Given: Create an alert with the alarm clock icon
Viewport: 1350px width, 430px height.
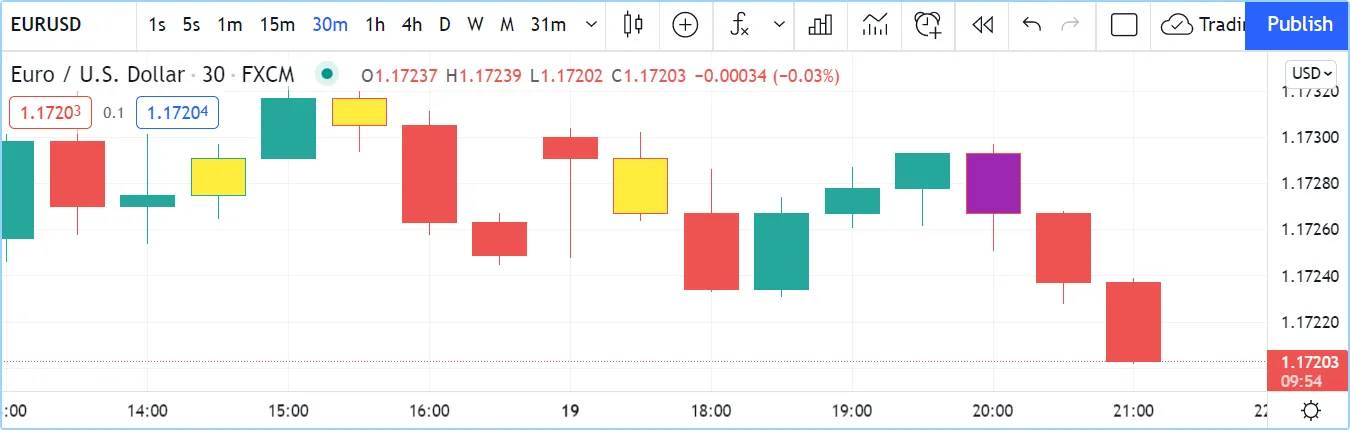Looking at the screenshot, I should click(x=928, y=25).
